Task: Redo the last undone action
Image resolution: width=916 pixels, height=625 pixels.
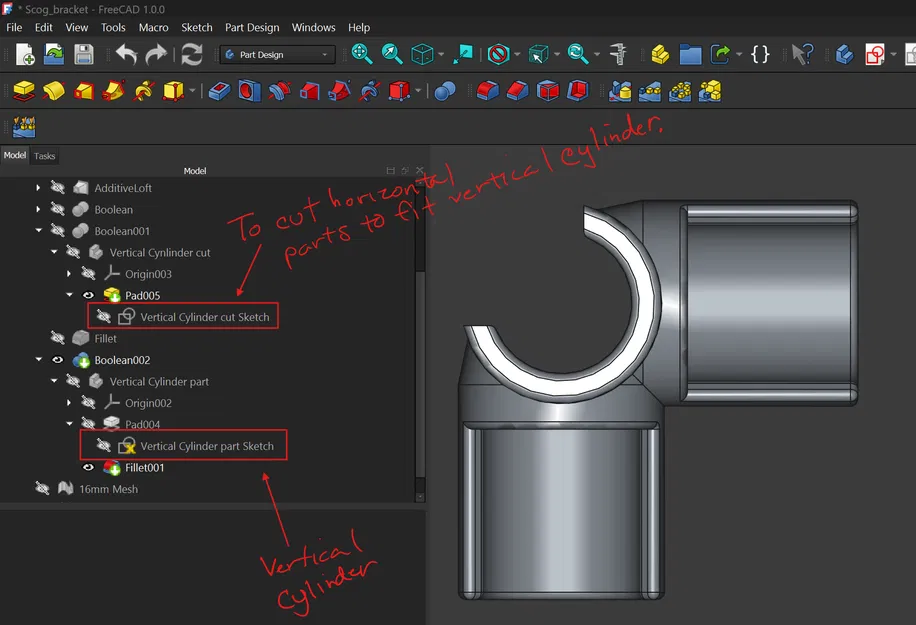Action: pyautogui.click(x=156, y=54)
